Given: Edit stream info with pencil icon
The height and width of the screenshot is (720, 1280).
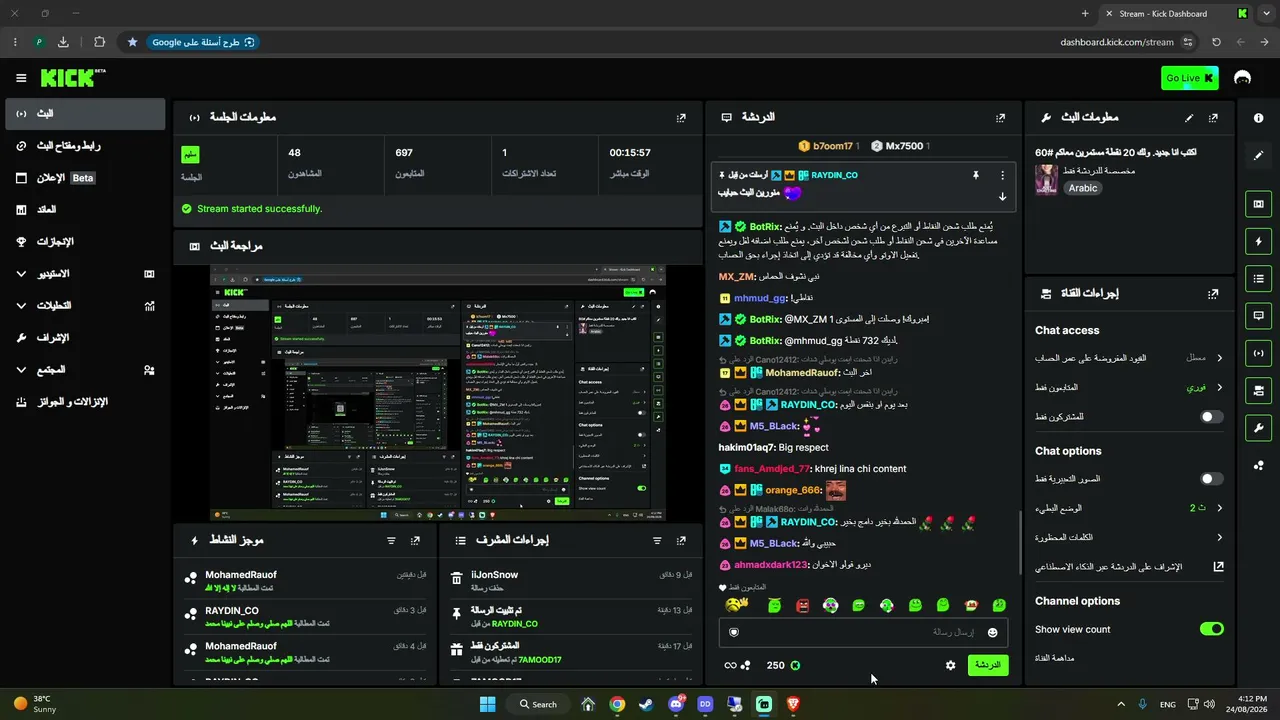Looking at the screenshot, I should tap(1189, 118).
